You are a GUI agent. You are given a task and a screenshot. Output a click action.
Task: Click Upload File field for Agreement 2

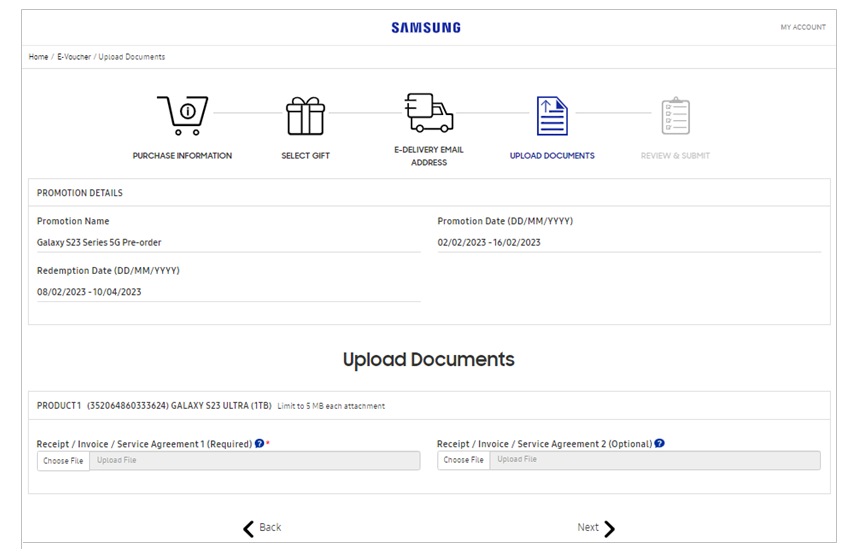click(655, 460)
